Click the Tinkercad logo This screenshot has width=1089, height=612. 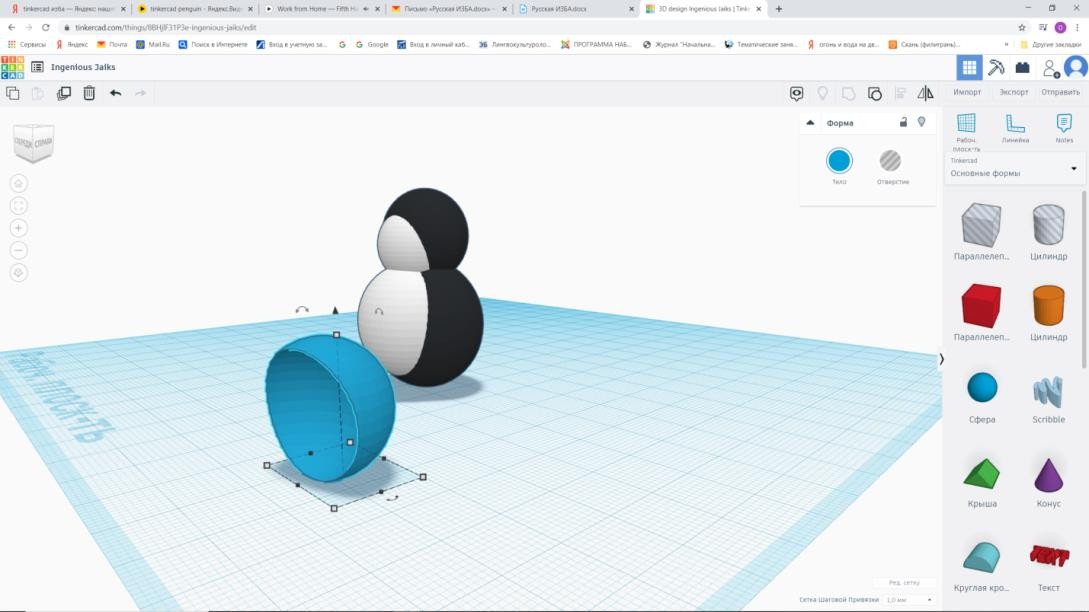[13, 67]
